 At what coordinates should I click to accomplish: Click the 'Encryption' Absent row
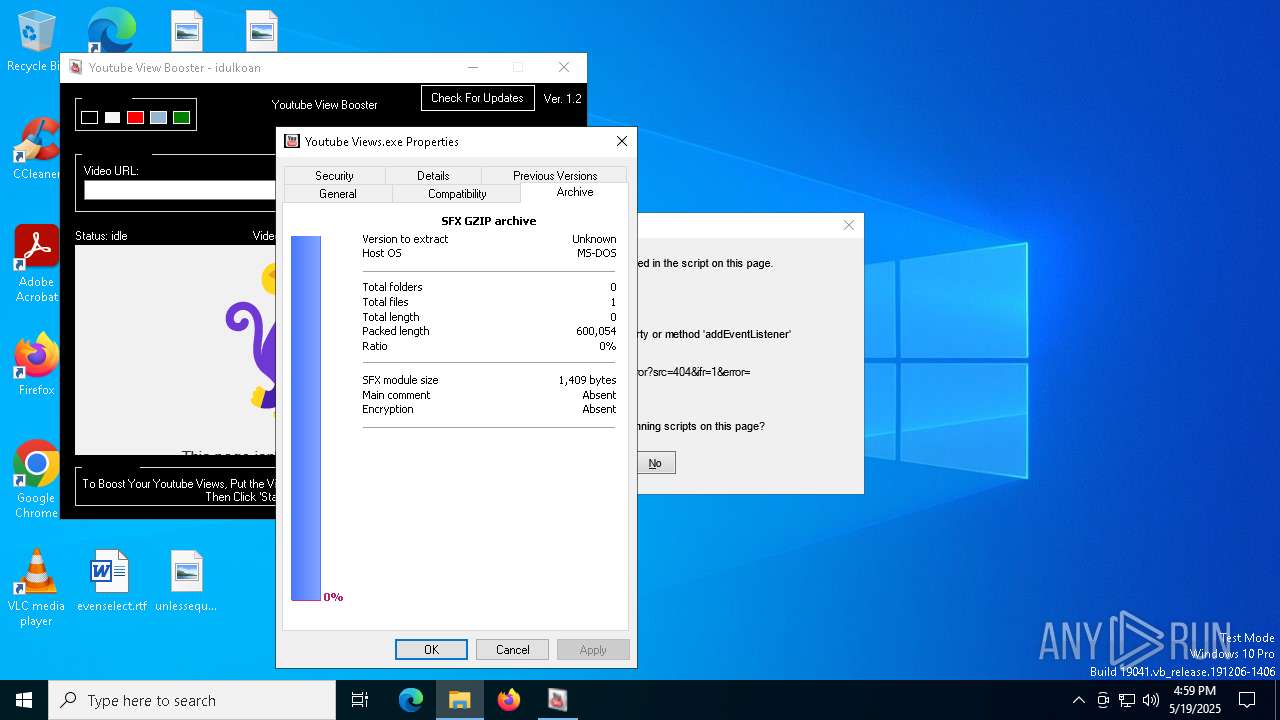click(489, 409)
